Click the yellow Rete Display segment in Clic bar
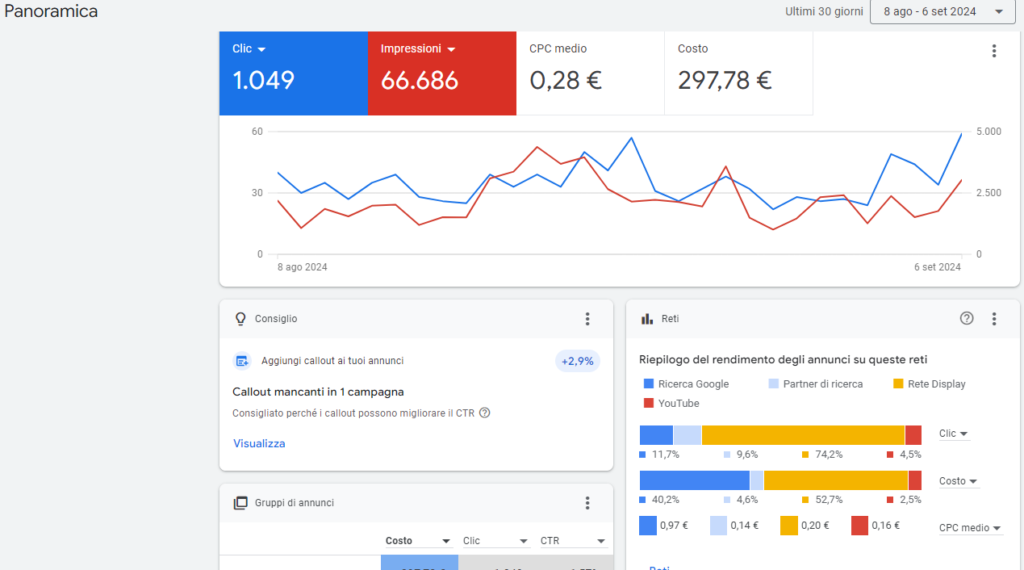The height and width of the screenshot is (570, 1024). [x=803, y=435]
